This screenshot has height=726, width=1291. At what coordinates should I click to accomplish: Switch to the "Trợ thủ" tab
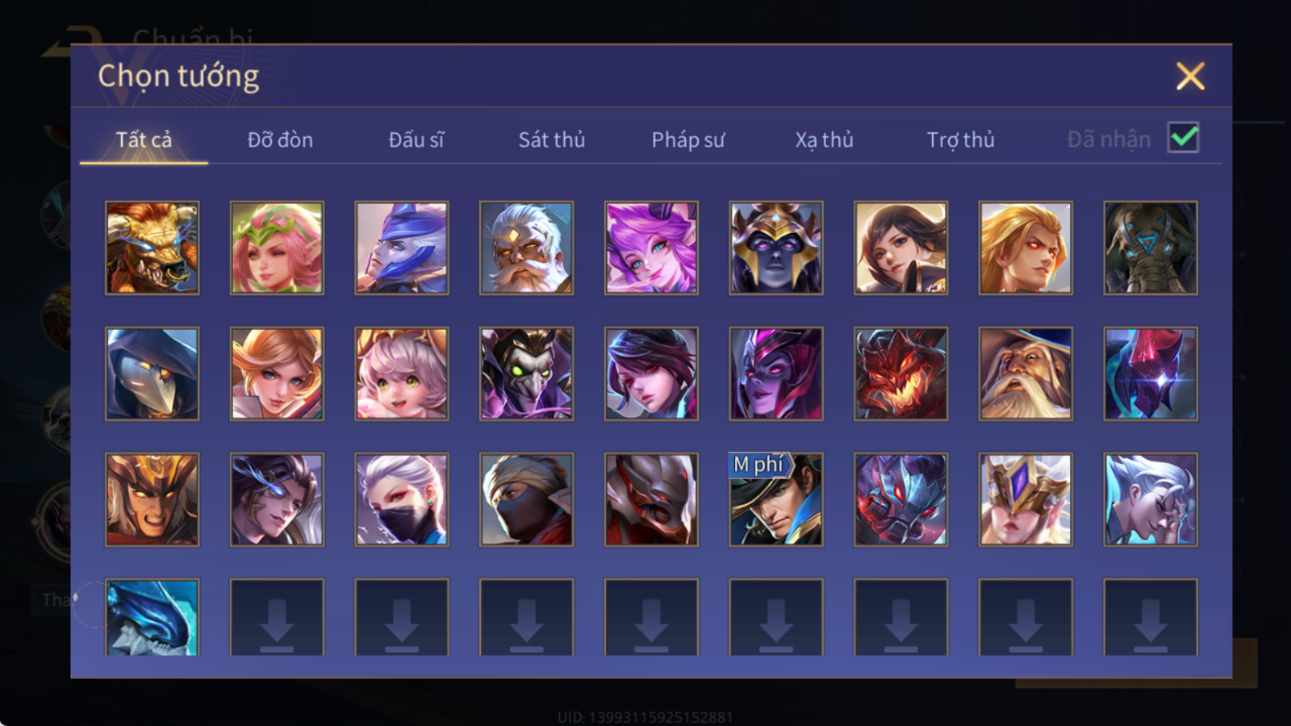point(960,140)
